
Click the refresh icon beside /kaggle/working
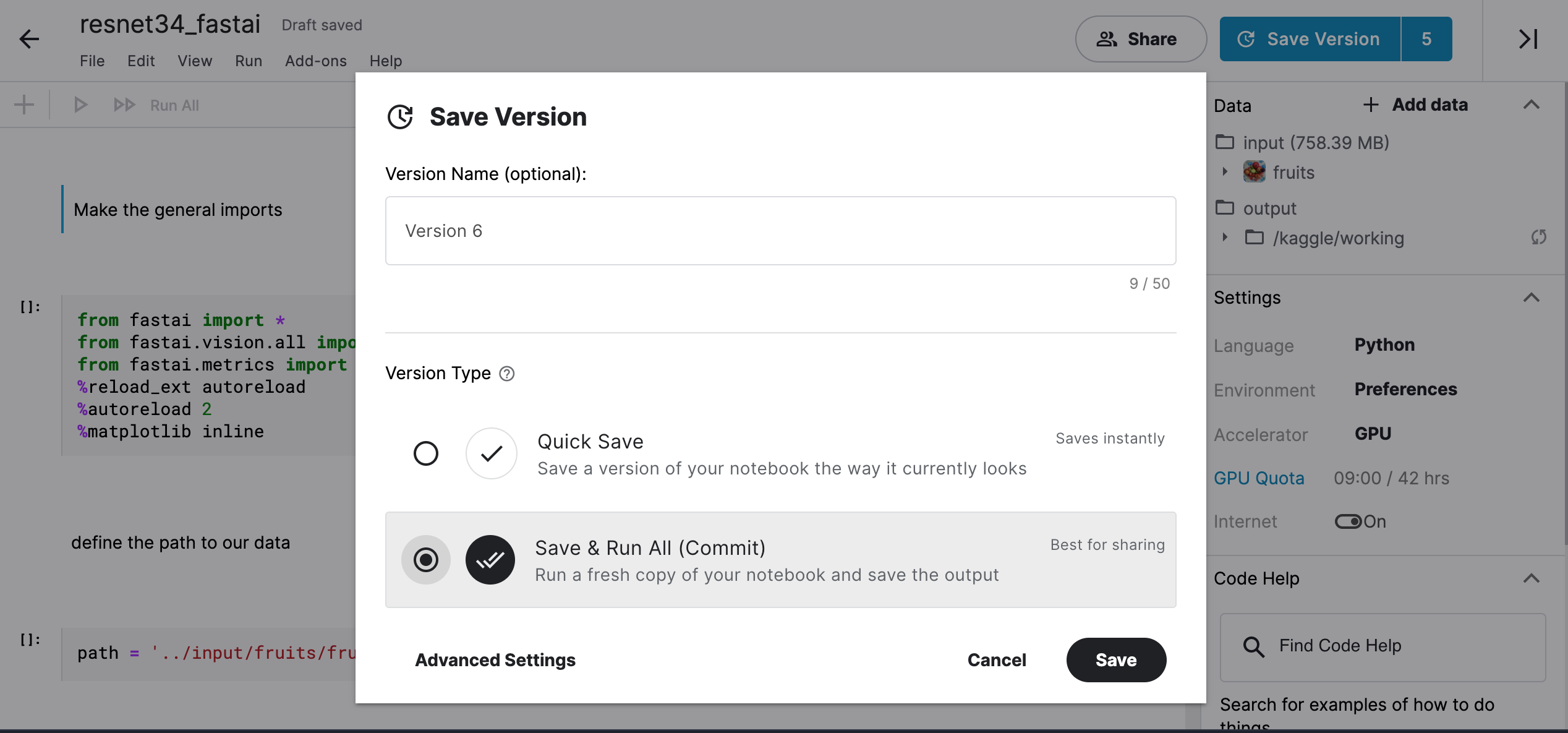pyautogui.click(x=1539, y=238)
